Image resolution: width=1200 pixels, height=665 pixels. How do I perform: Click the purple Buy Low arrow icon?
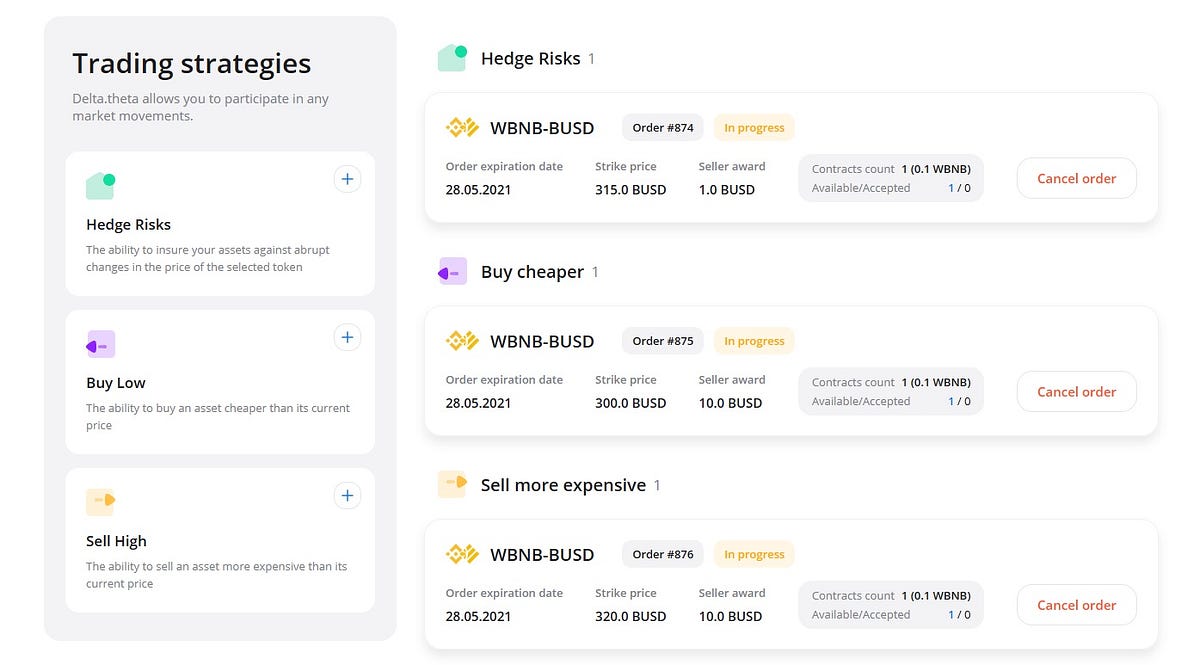(x=101, y=345)
